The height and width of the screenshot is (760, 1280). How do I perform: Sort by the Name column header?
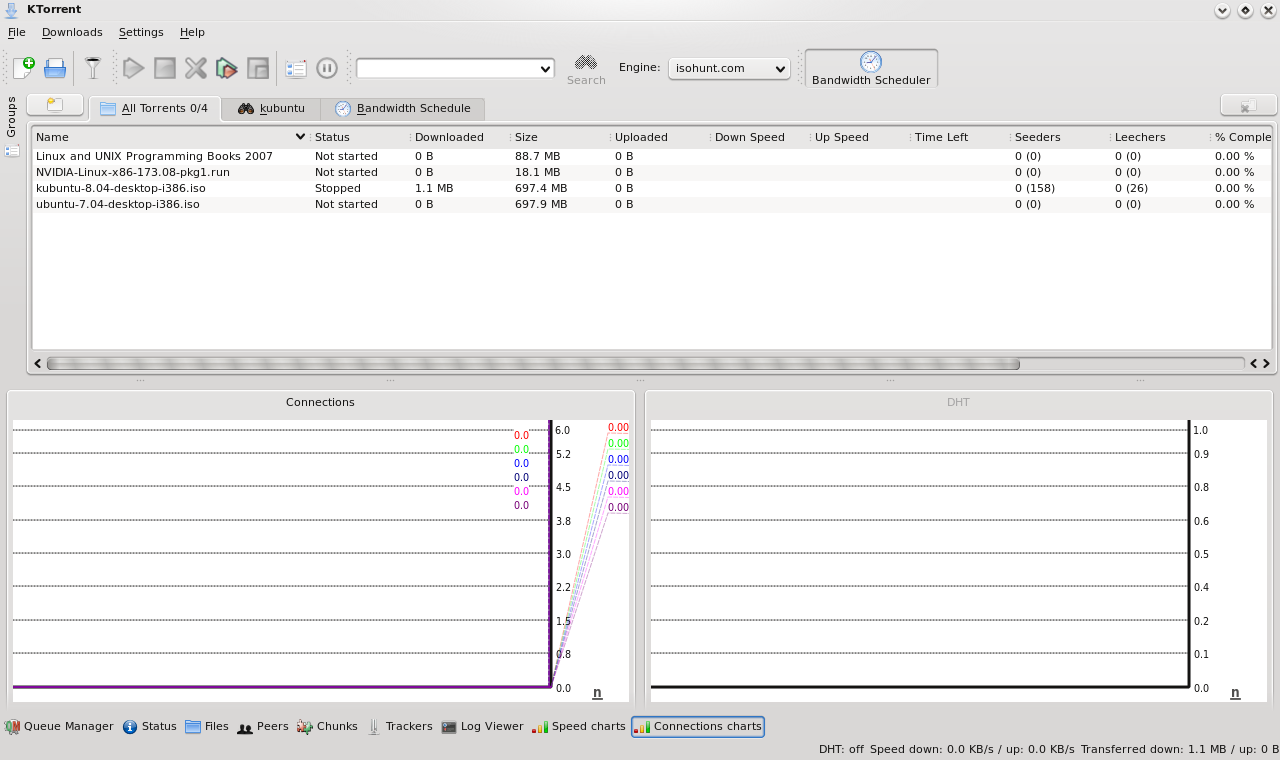(x=170, y=137)
